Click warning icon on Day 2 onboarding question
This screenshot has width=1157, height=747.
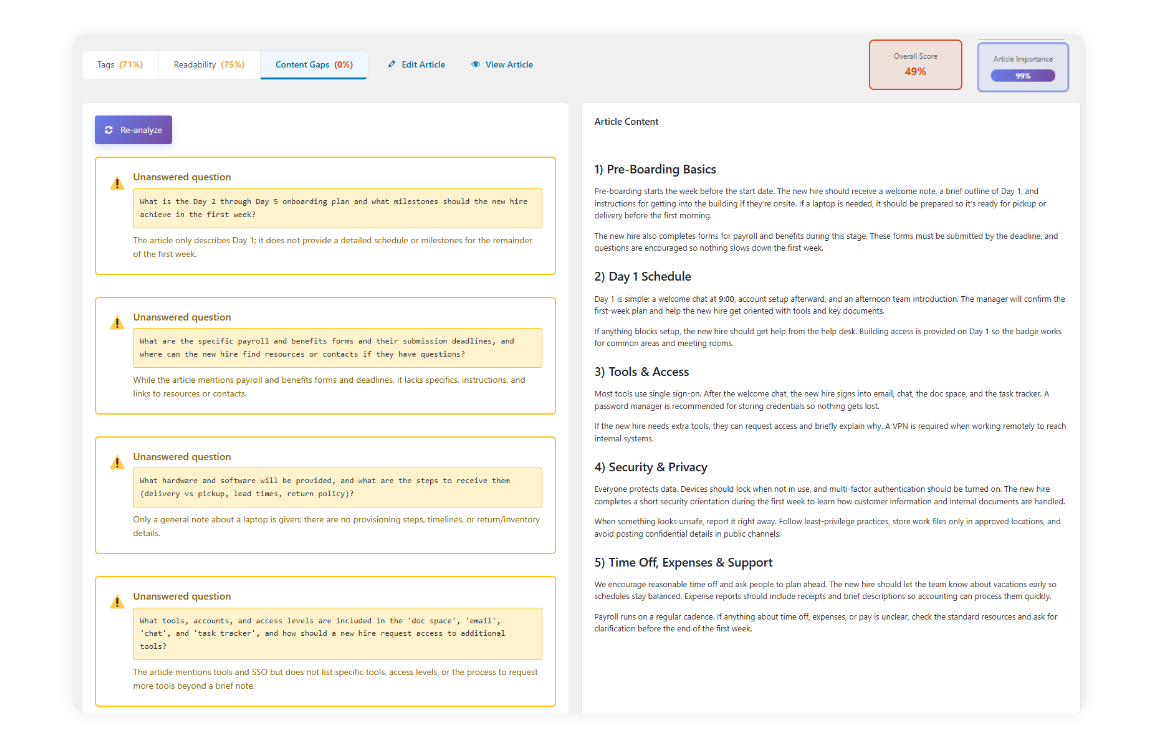117,183
